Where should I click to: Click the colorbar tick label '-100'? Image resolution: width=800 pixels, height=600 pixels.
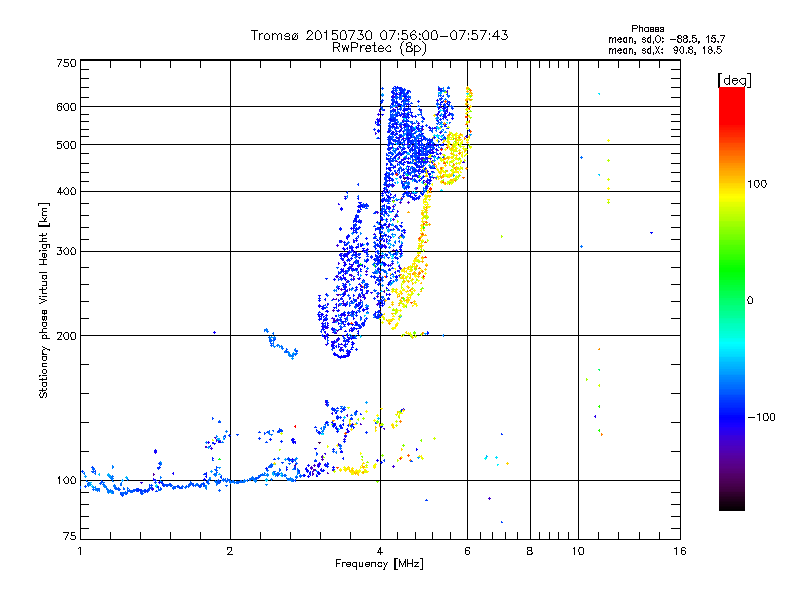(761, 417)
